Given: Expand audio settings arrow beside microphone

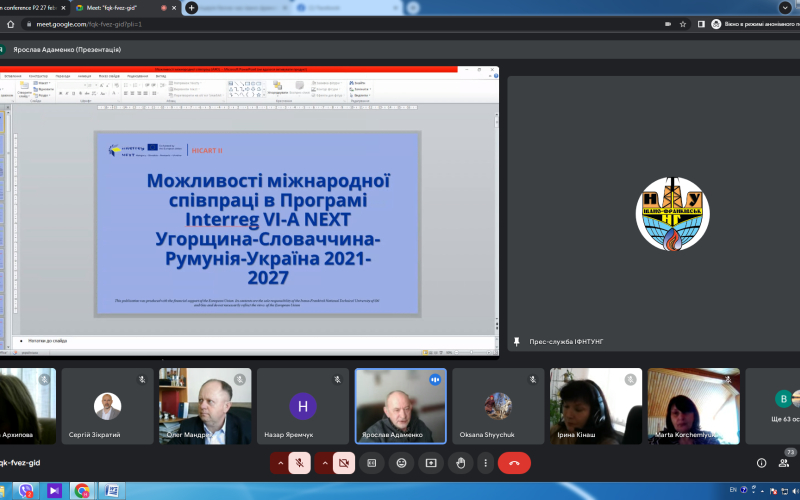Looking at the screenshot, I should (x=280, y=463).
